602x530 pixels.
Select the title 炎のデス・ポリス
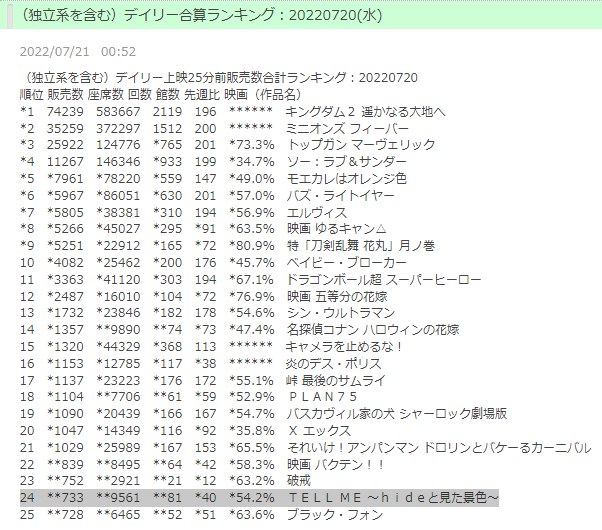pos(334,363)
